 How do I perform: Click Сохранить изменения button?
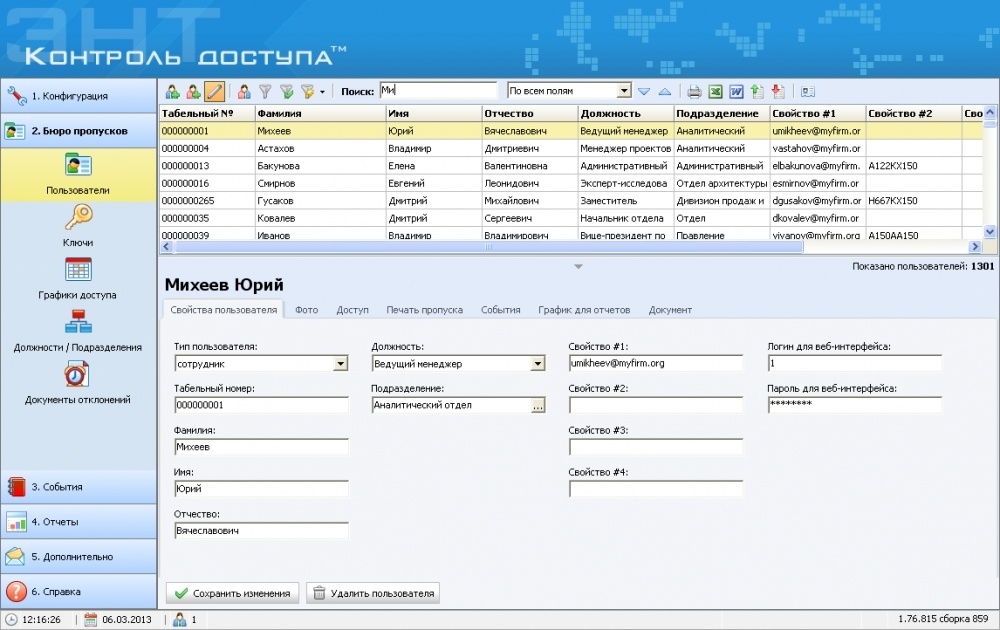(x=233, y=593)
